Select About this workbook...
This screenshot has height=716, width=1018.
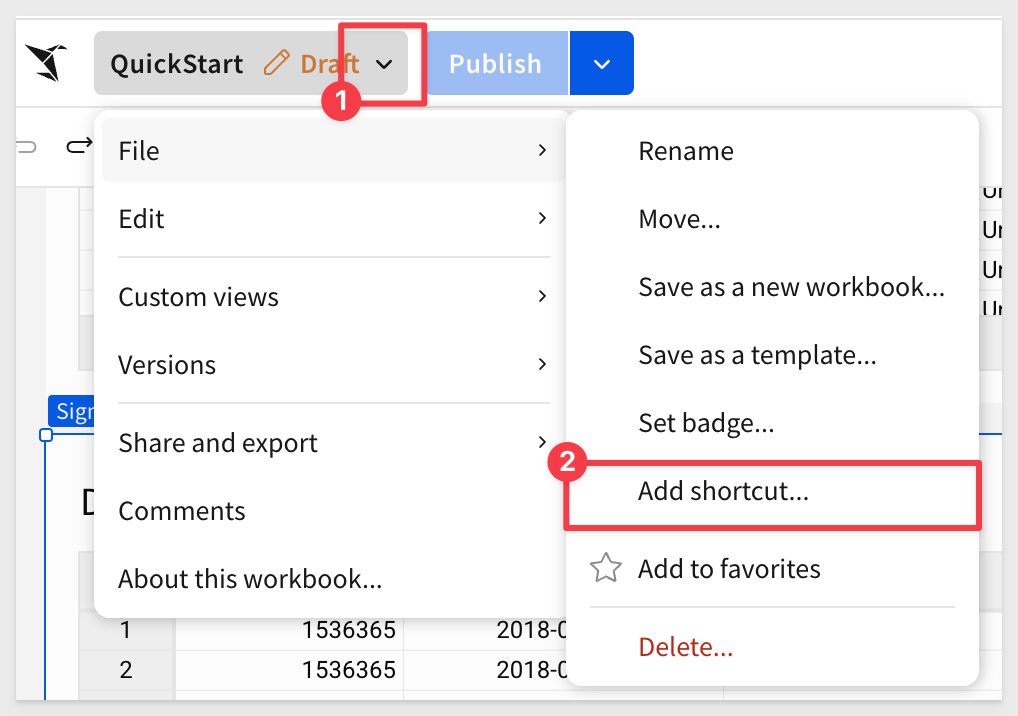pos(250,579)
